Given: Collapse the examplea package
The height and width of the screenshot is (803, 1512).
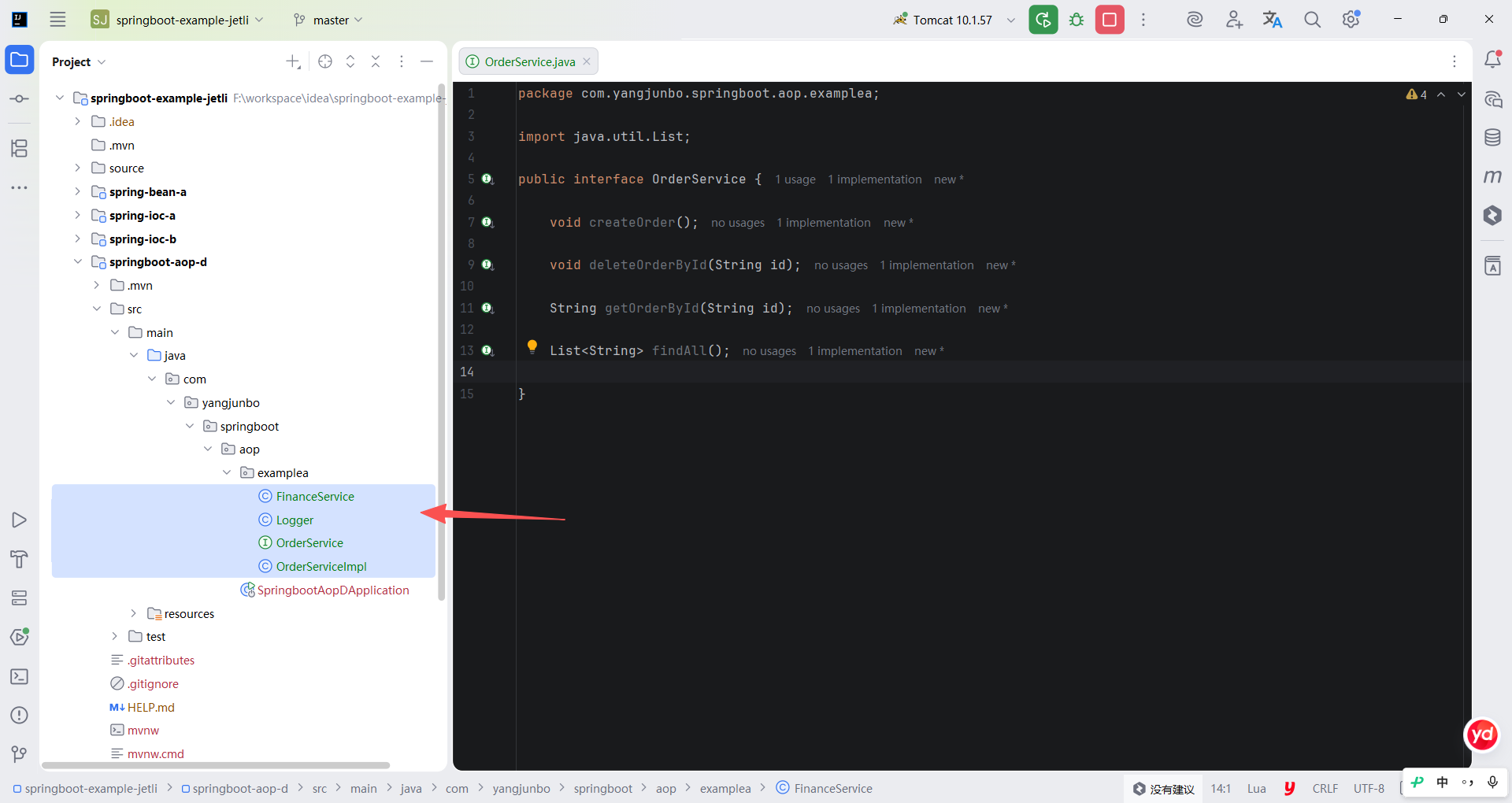Looking at the screenshot, I should coord(227,472).
